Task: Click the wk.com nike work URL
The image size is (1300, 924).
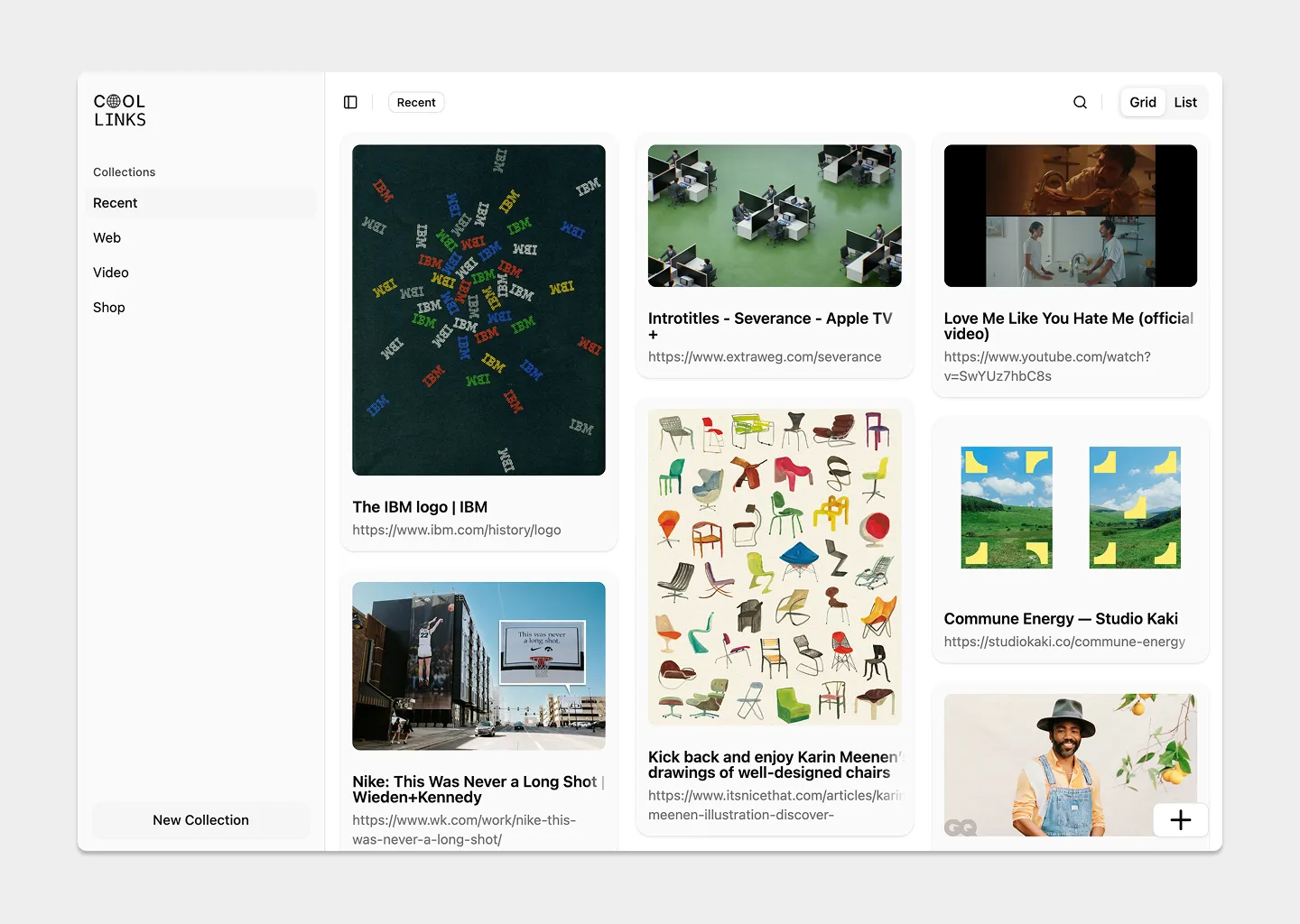Action: coord(464,829)
